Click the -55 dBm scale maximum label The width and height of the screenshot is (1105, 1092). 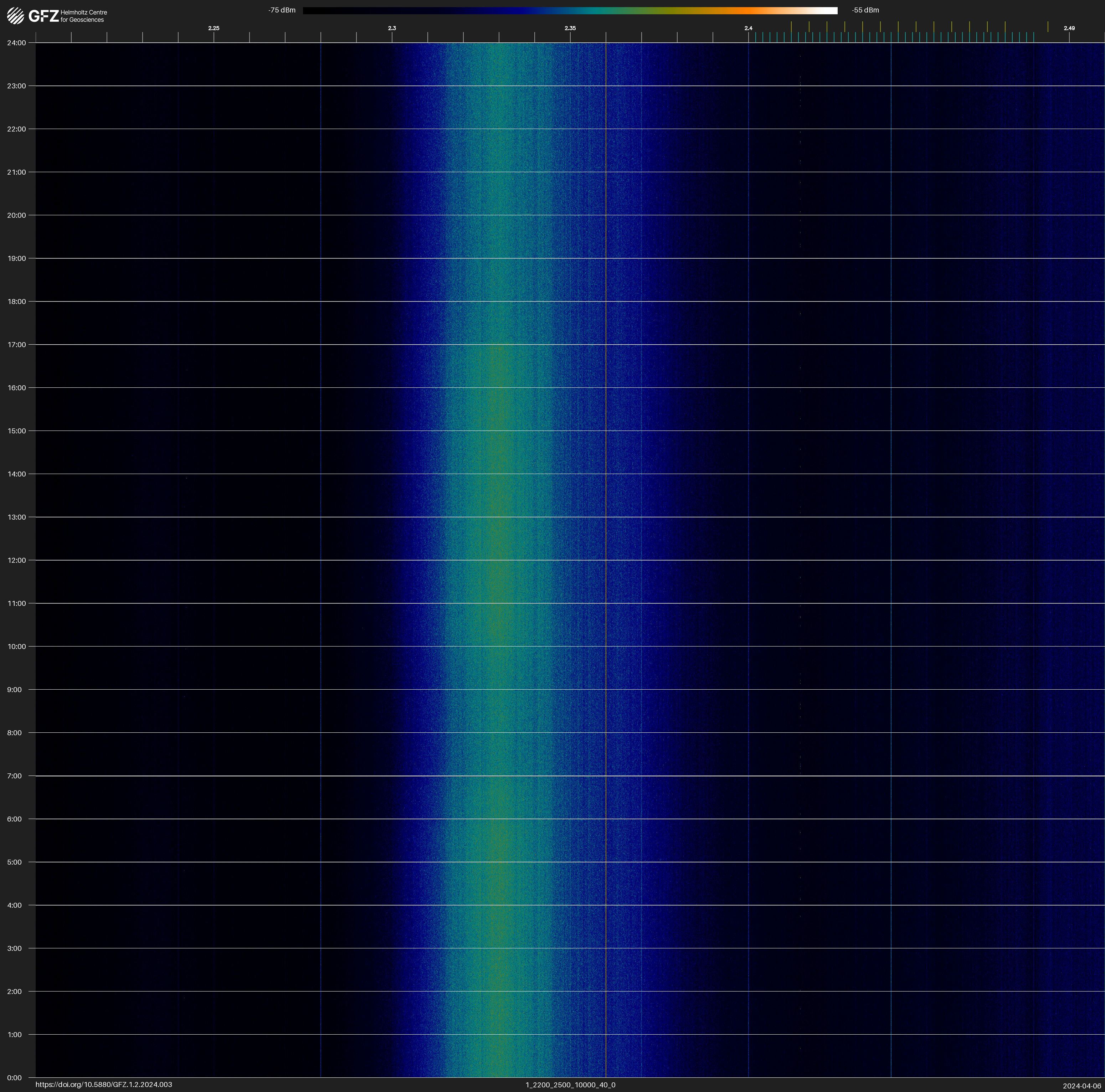pyautogui.click(x=865, y=10)
